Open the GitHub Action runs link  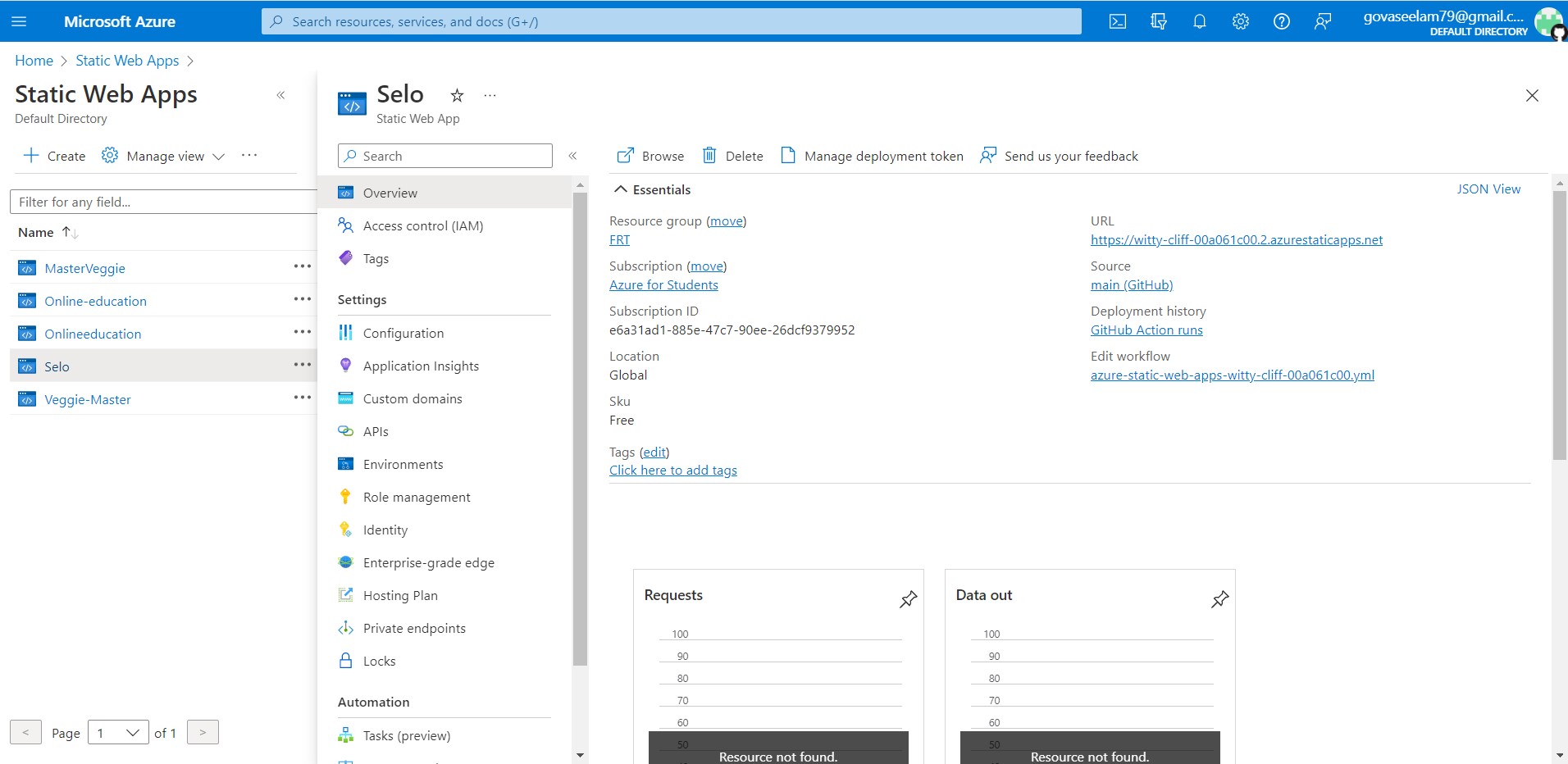1146,330
